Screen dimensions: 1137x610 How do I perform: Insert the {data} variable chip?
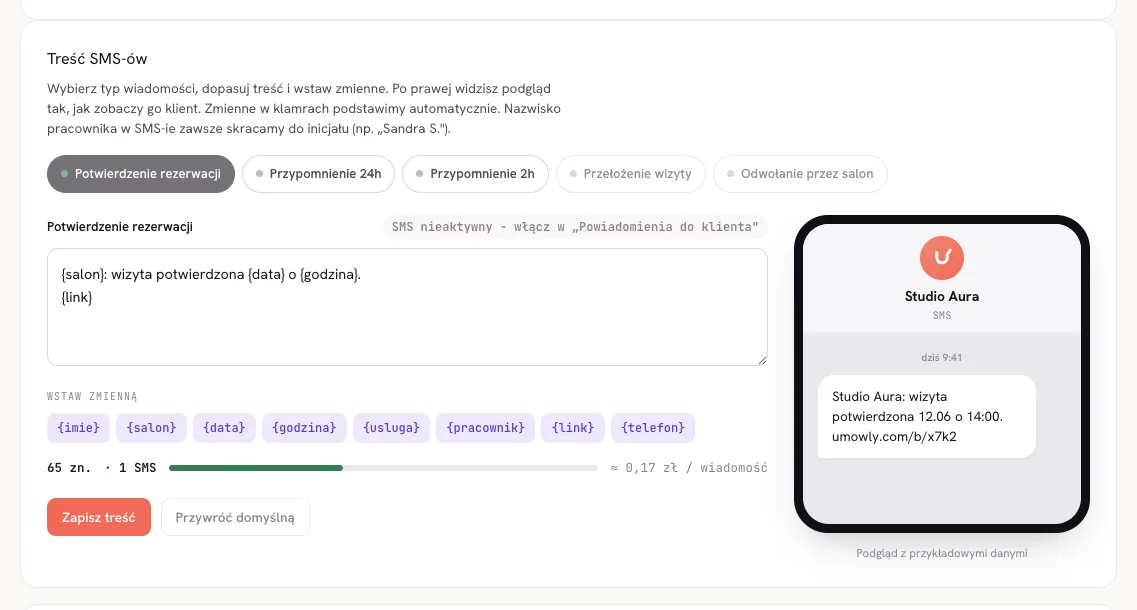click(224, 428)
